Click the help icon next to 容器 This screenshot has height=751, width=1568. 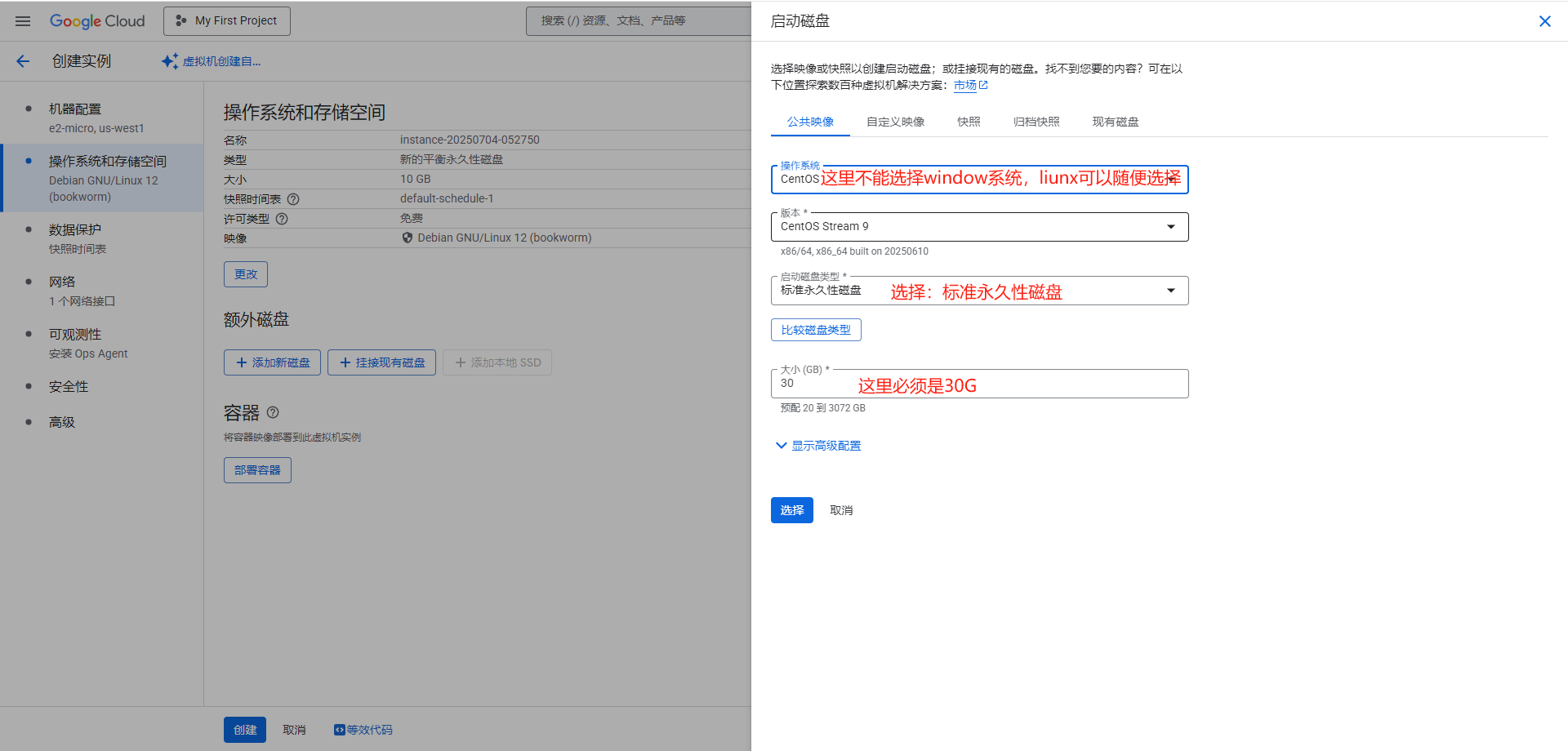point(273,412)
